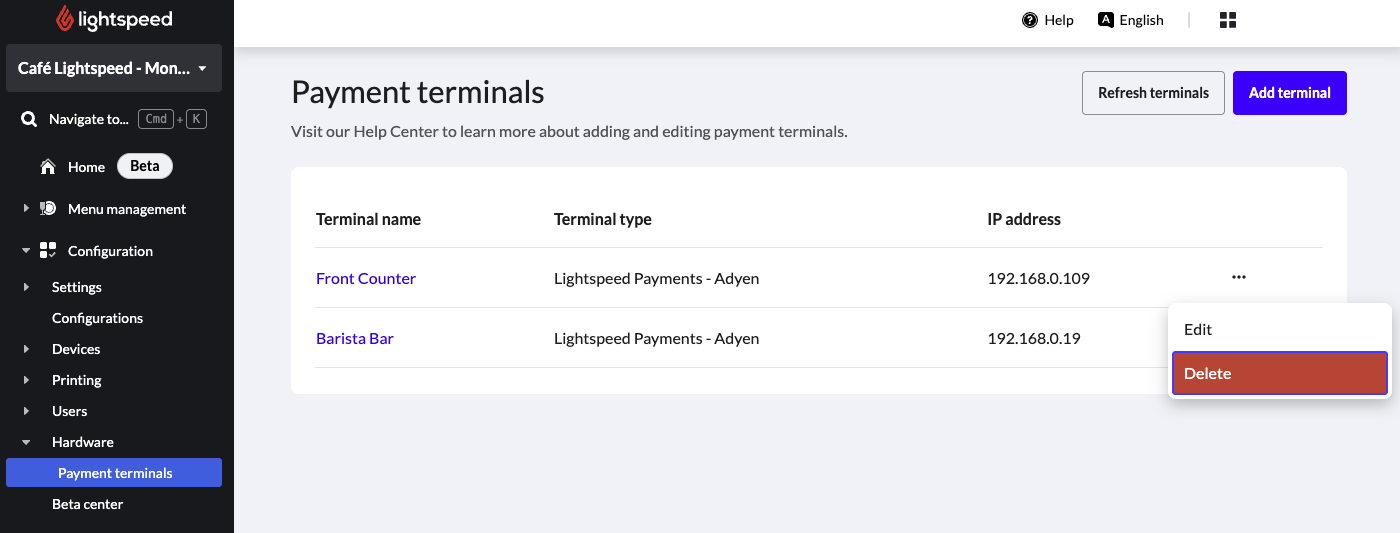Go to Beta center page
This screenshot has height=533, width=1400.
[88, 504]
